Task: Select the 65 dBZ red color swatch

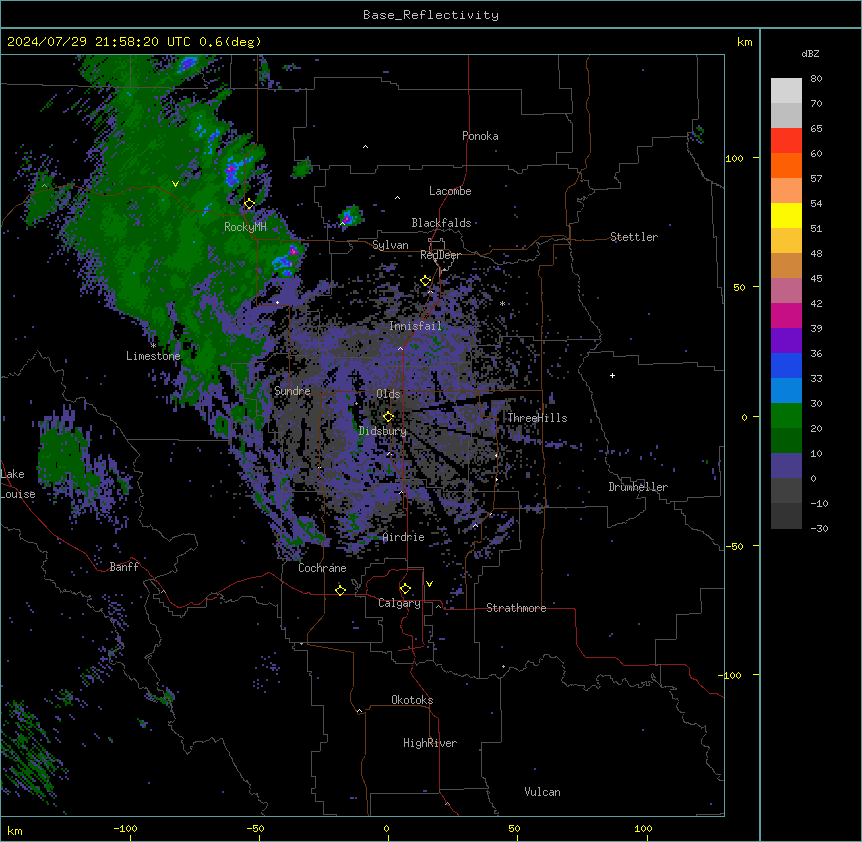Action: [786, 140]
